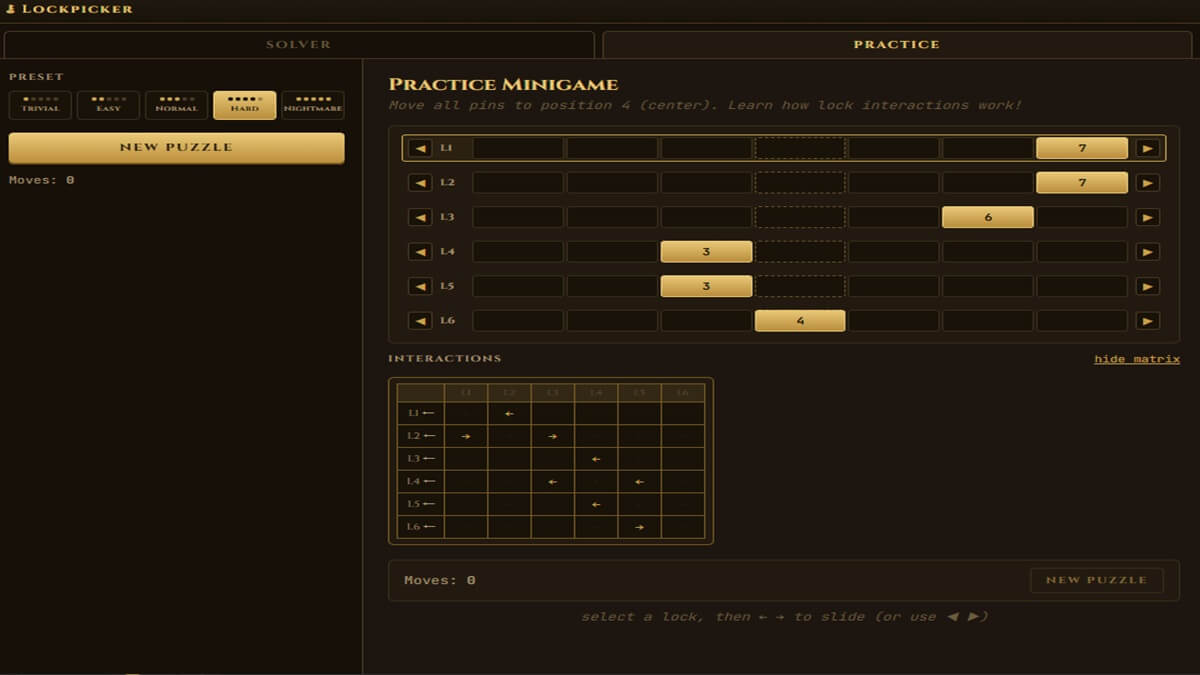Click matrix row L2 arrow under column L1
This screenshot has height=675, width=1200.
point(466,436)
